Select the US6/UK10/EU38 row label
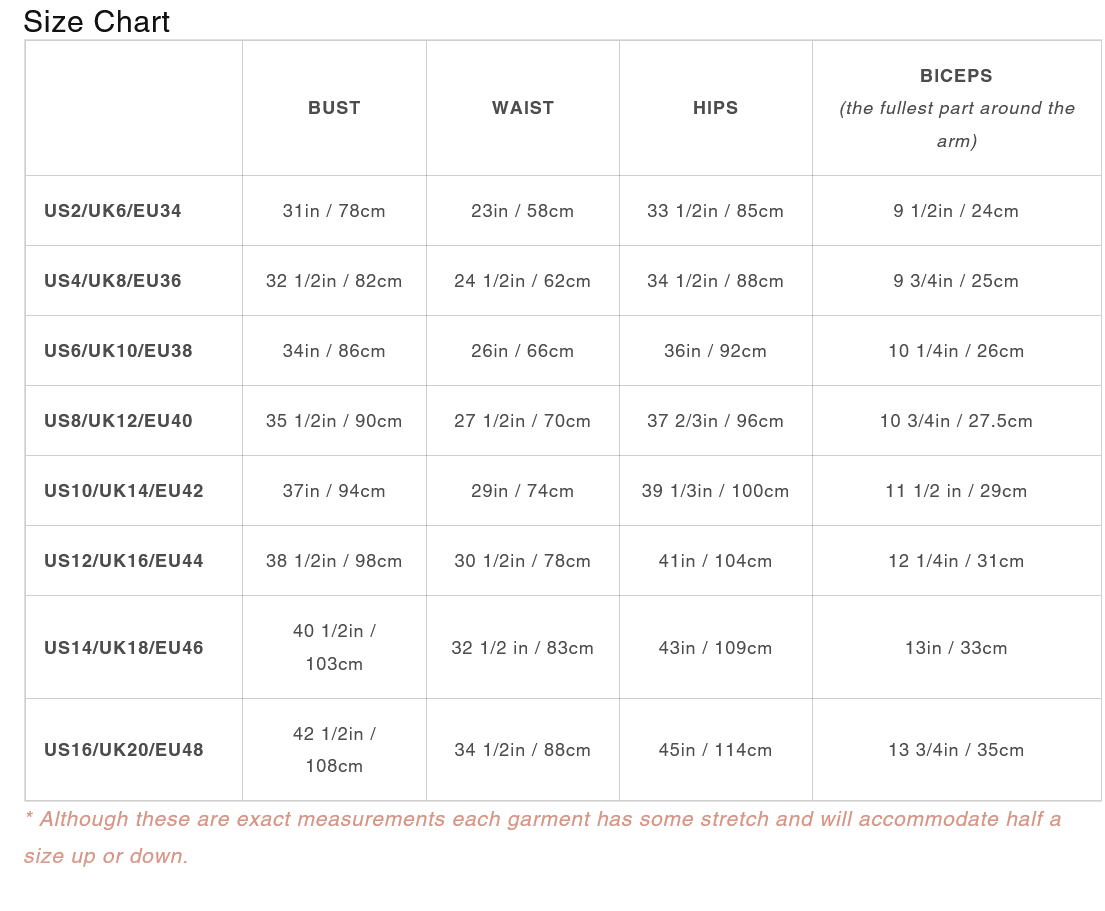This screenshot has width=1105, height=911. (x=118, y=351)
